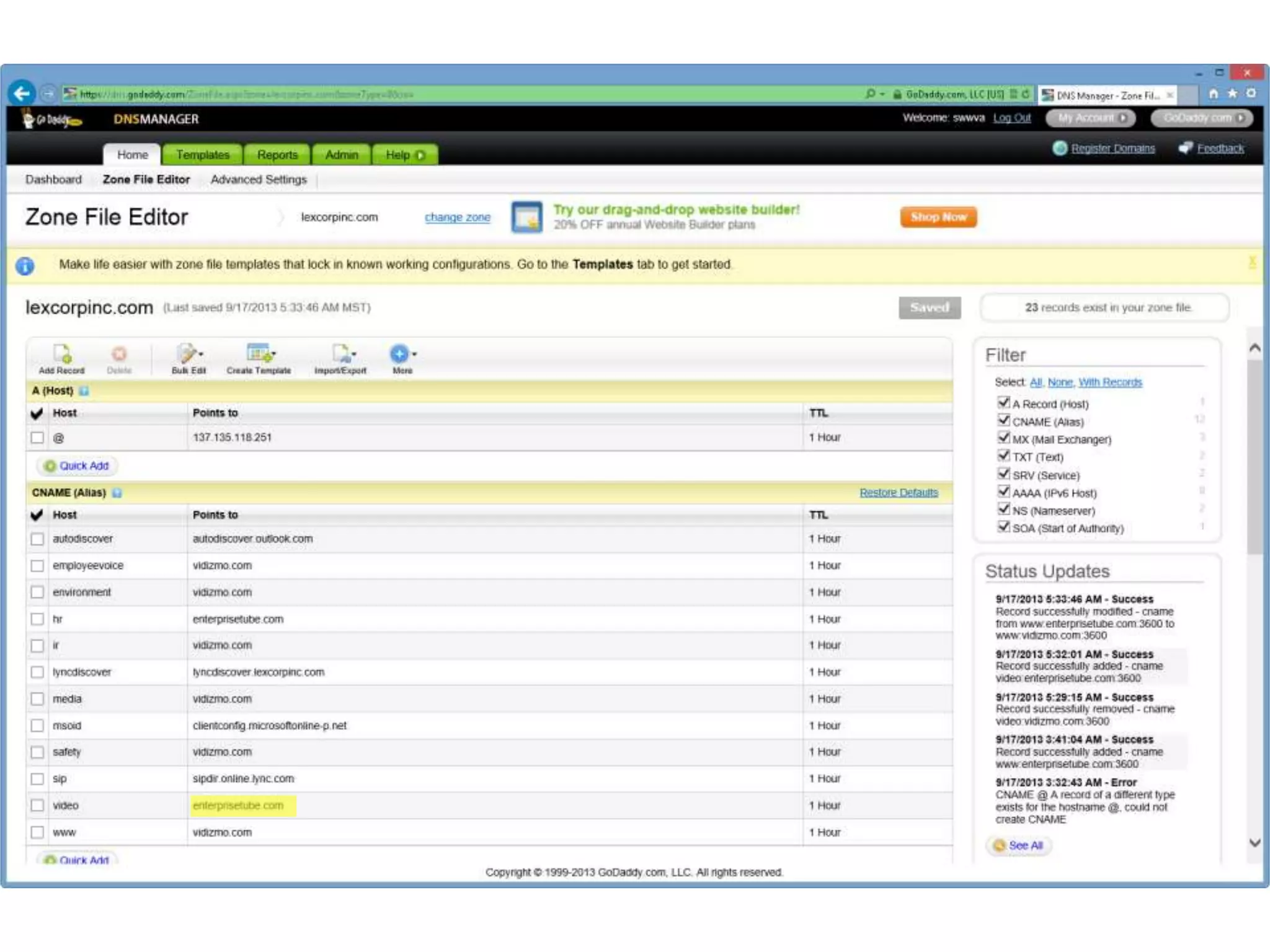The image size is (1270, 952).
Task: Open the Bulk Edit tool
Action: pos(188,355)
